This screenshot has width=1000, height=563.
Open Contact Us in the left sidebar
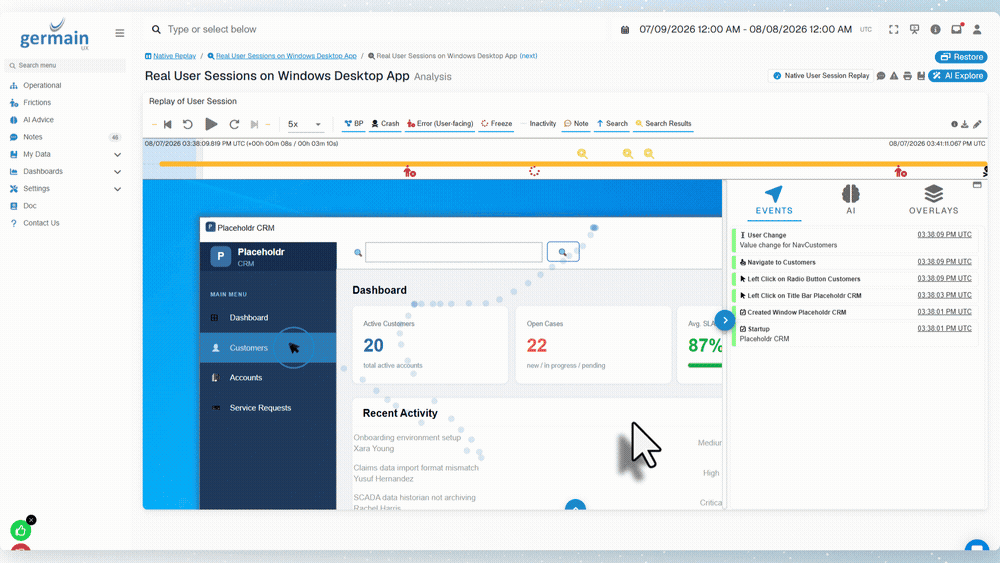tap(41, 223)
